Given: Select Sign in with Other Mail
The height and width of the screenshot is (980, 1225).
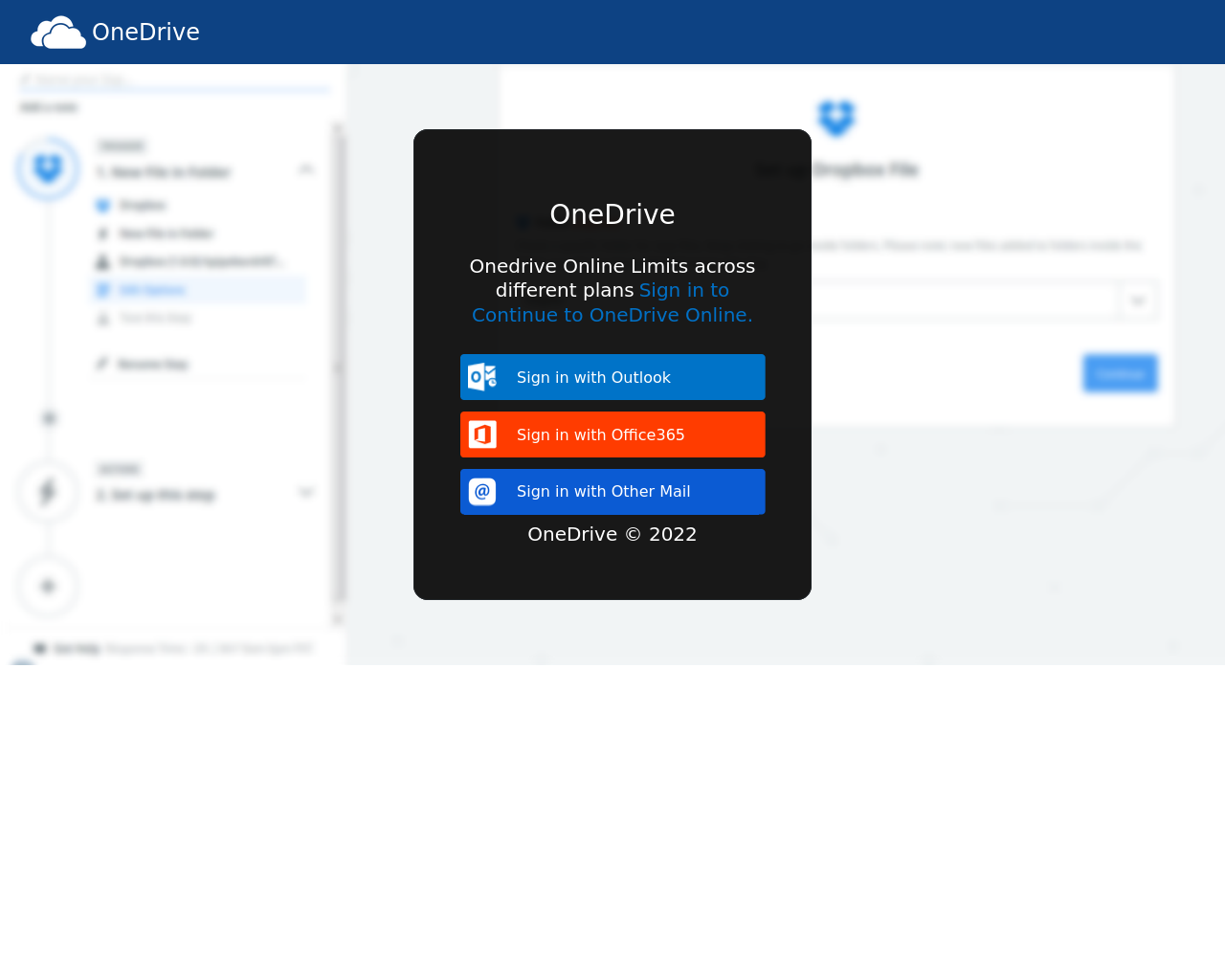Looking at the screenshot, I should pos(612,492).
